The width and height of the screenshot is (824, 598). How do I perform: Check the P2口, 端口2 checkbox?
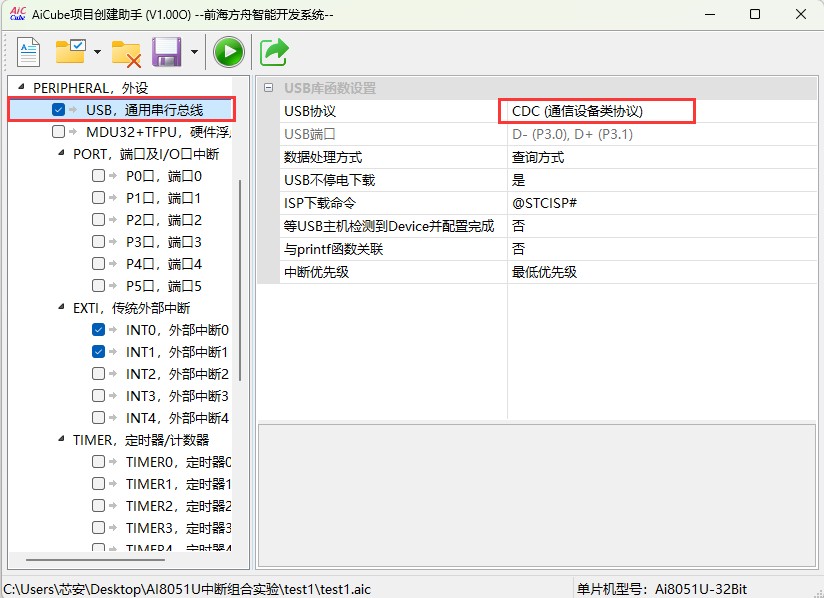98,220
